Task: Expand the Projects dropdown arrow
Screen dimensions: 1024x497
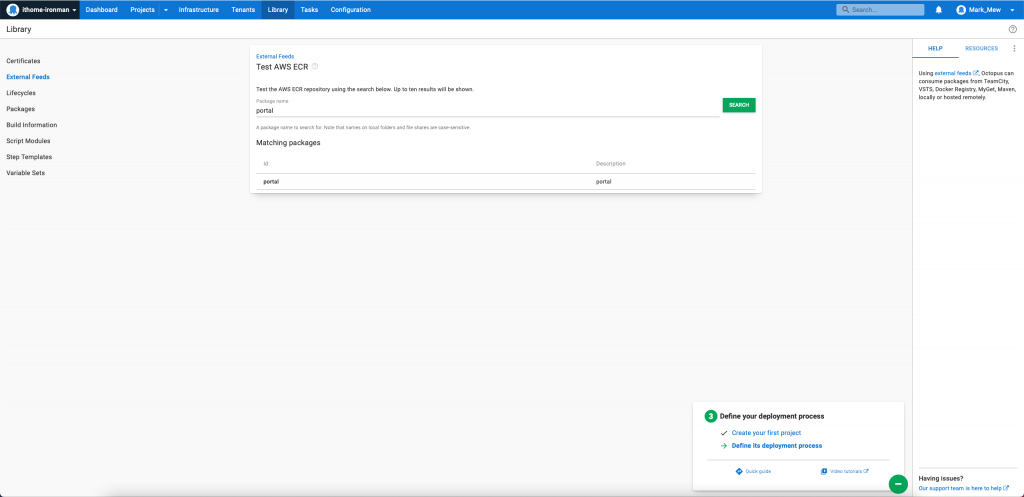Action: 166,10
